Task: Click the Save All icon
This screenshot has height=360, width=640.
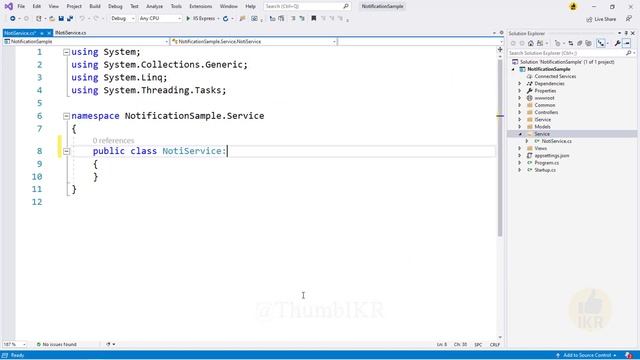Action: (70, 18)
